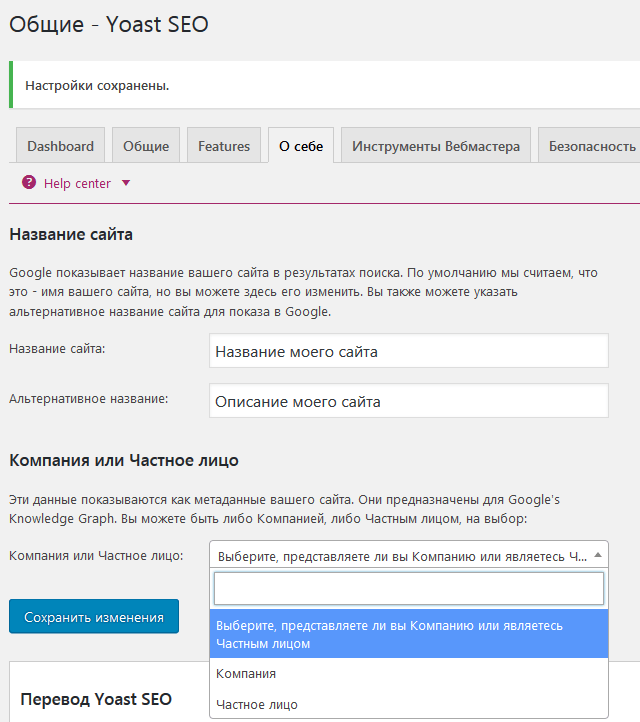Viewport: 640px width, 722px height.
Task: Switch to the Общие tab
Action: click(x=146, y=145)
